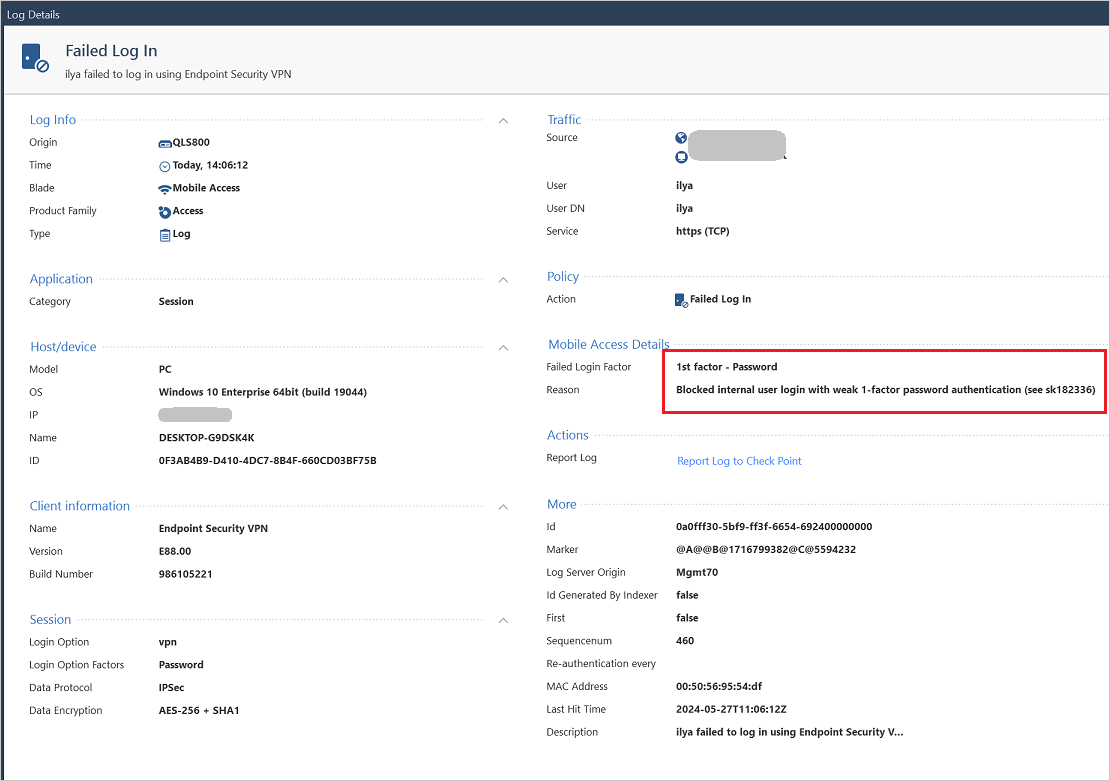Click the Failed Log In action icon
1110x781 pixels.
point(681,300)
